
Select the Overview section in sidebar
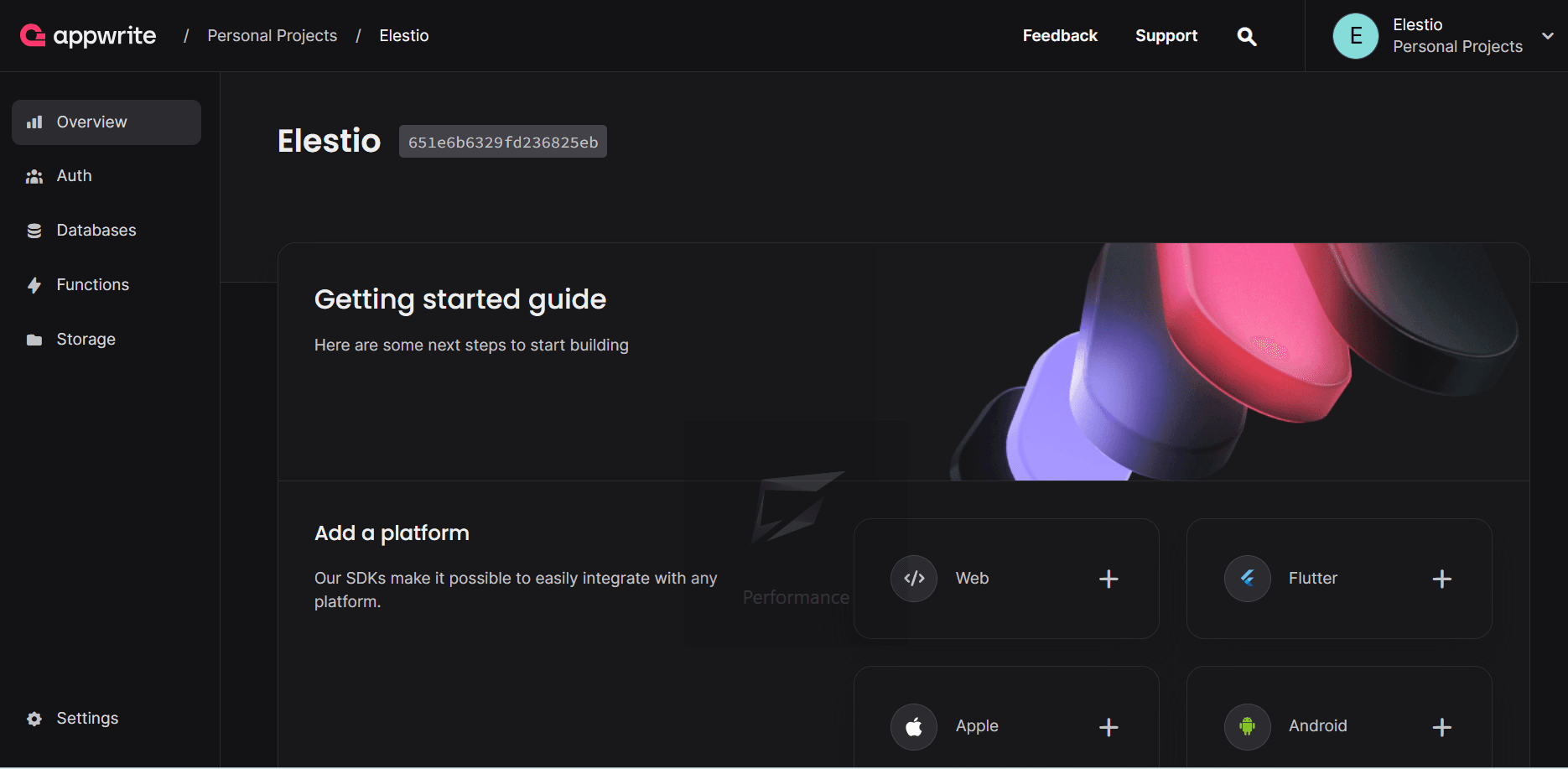91,122
